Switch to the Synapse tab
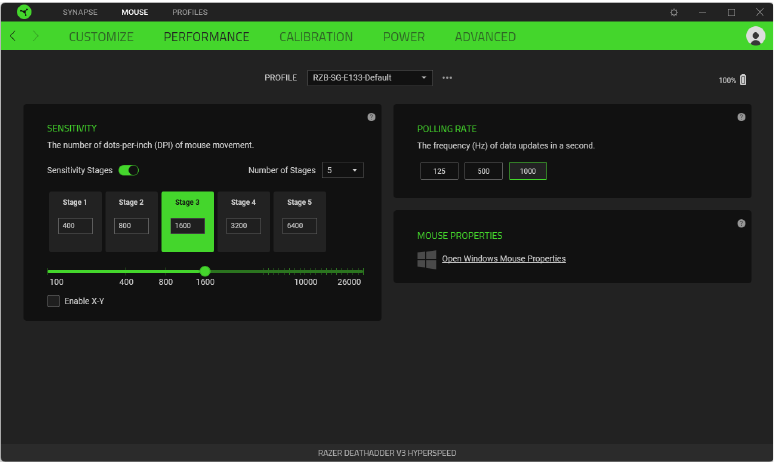 [x=80, y=12]
